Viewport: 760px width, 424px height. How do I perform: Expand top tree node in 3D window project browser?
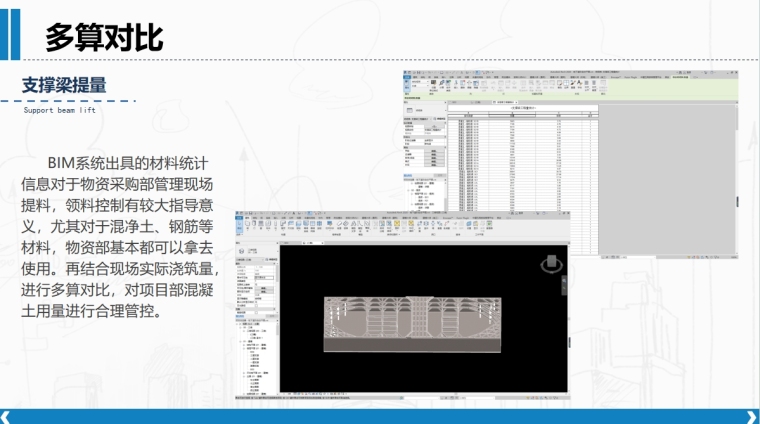click(238, 325)
